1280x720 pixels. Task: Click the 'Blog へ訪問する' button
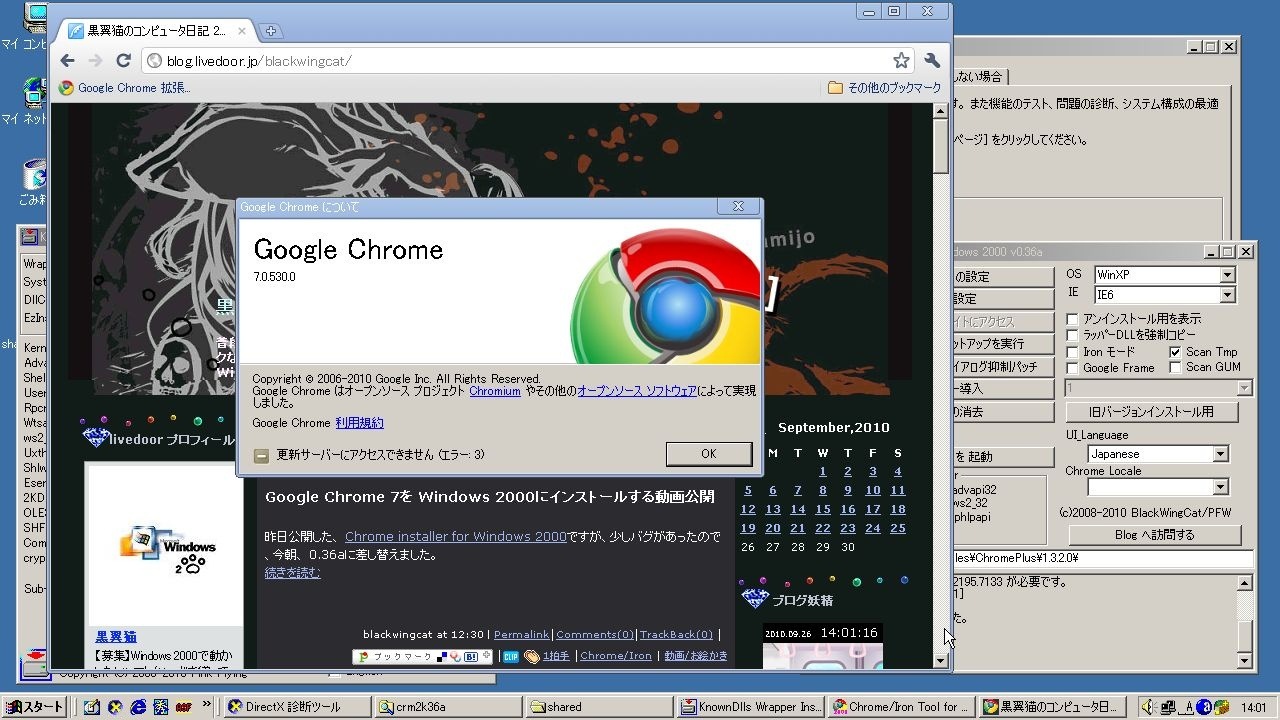pos(1154,535)
